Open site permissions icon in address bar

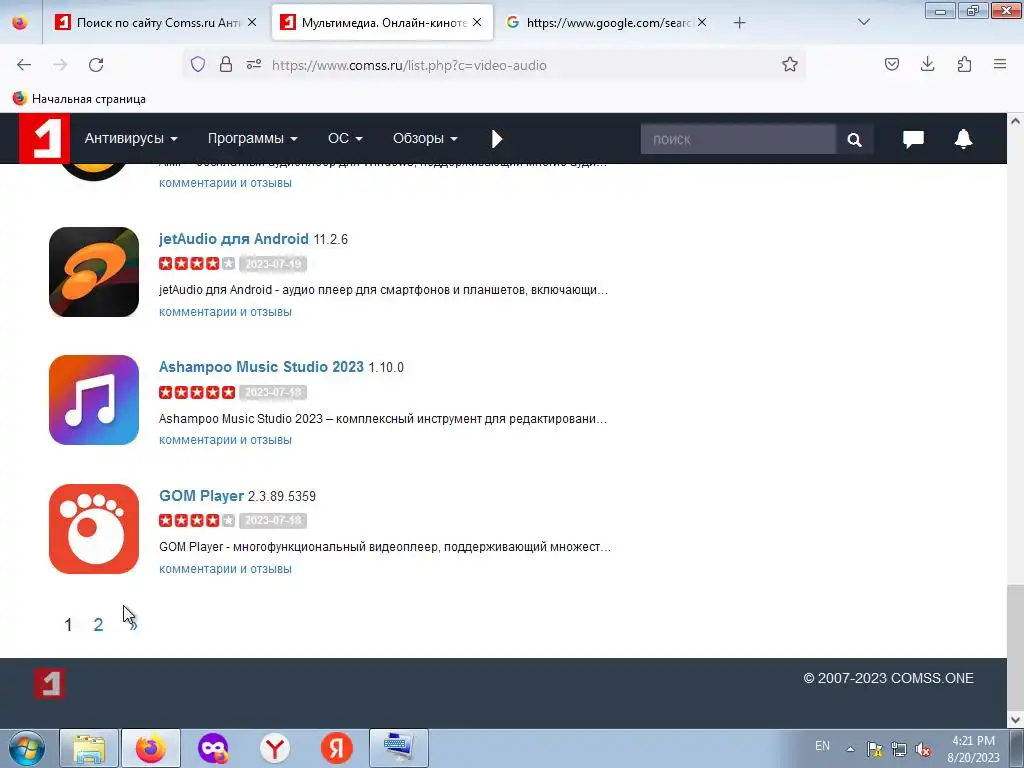pos(253,64)
